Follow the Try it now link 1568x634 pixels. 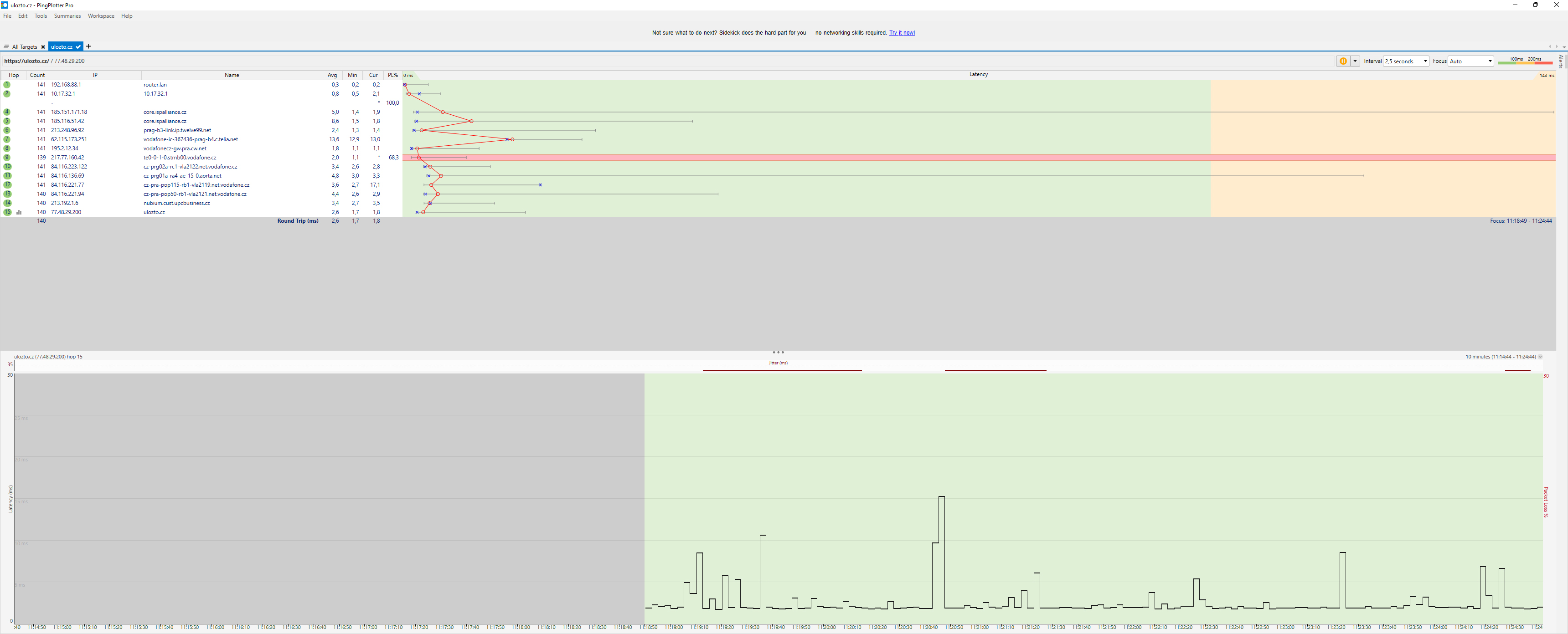click(902, 33)
